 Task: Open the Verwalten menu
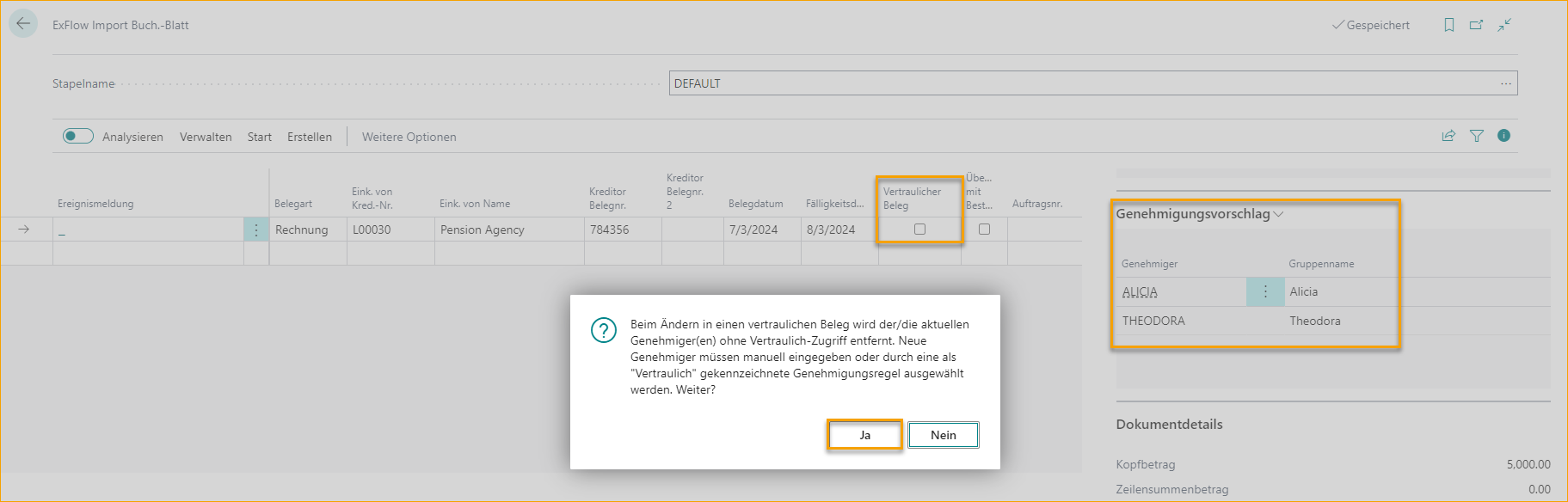point(206,137)
